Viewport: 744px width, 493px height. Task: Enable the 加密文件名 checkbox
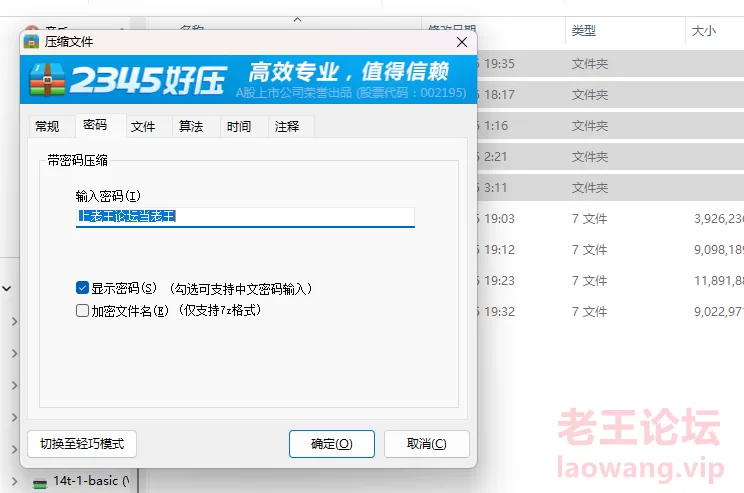pyautogui.click(x=82, y=310)
